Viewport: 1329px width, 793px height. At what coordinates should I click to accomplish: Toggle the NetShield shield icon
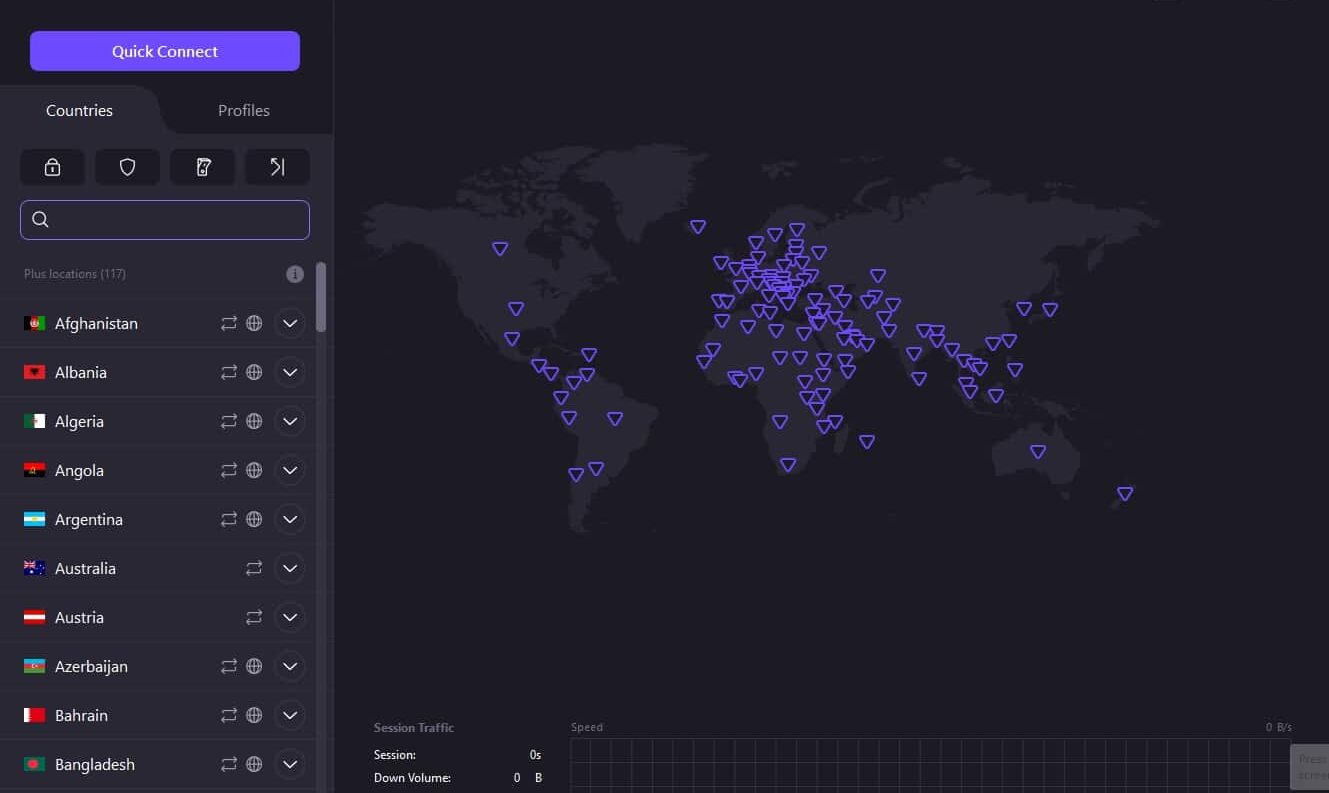127,167
